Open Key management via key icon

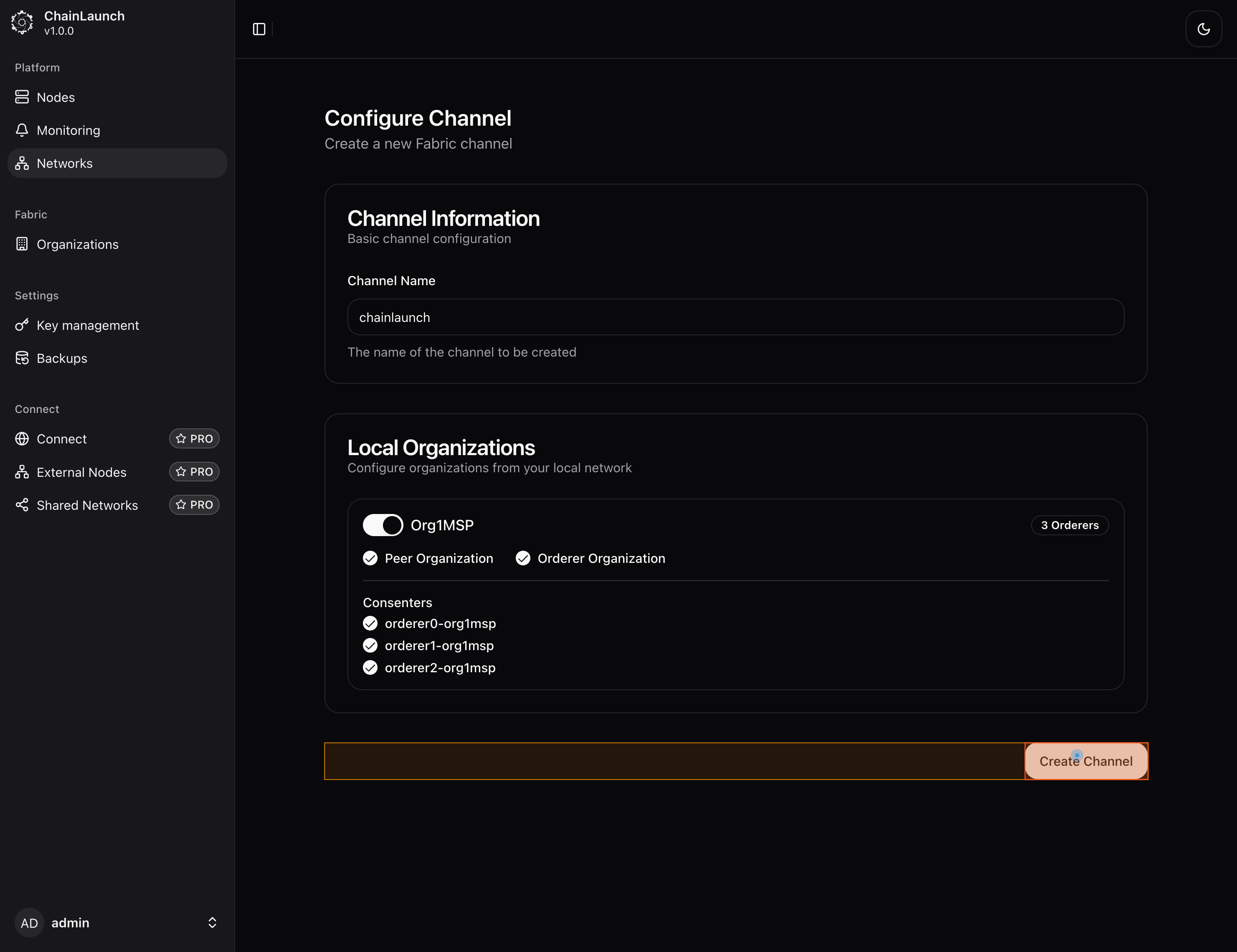[22, 325]
